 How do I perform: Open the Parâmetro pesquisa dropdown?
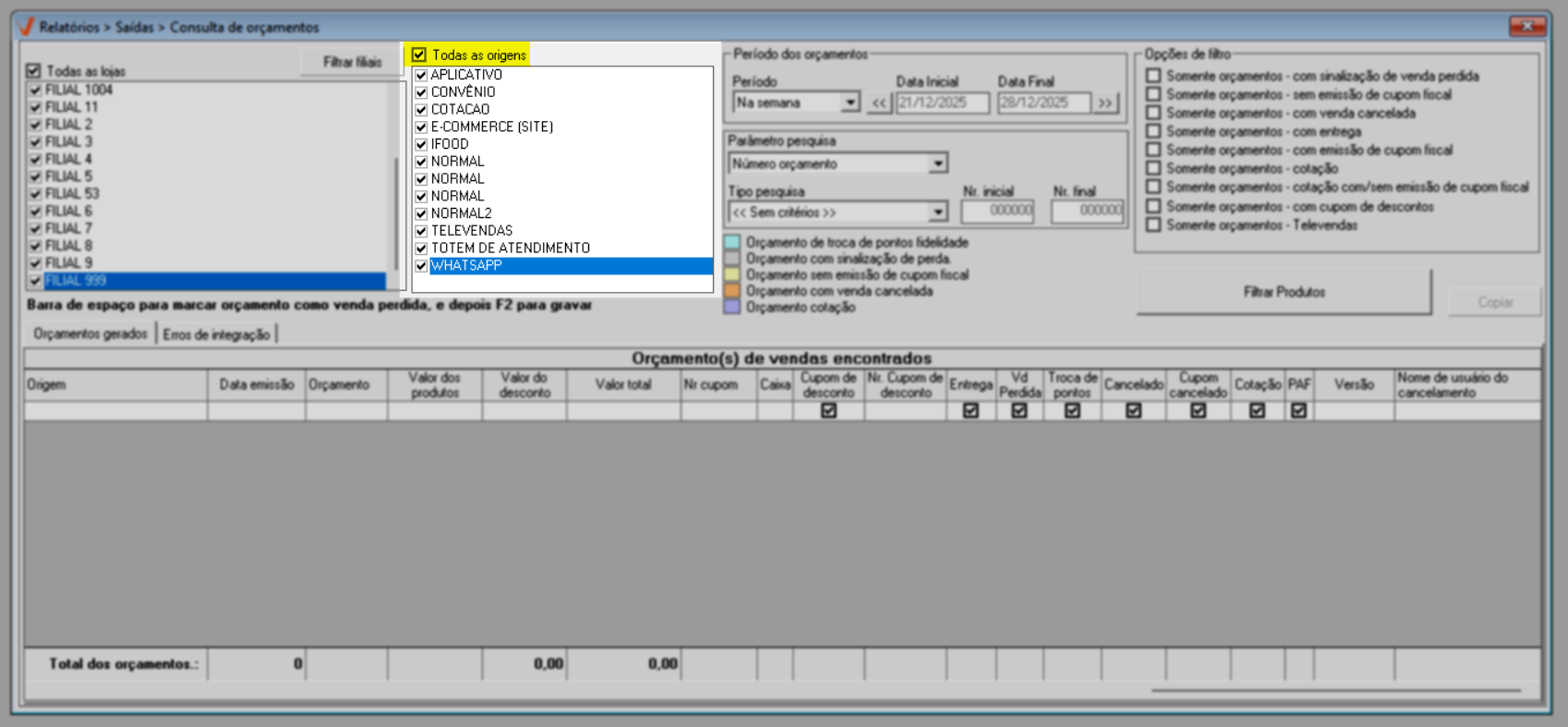point(937,164)
